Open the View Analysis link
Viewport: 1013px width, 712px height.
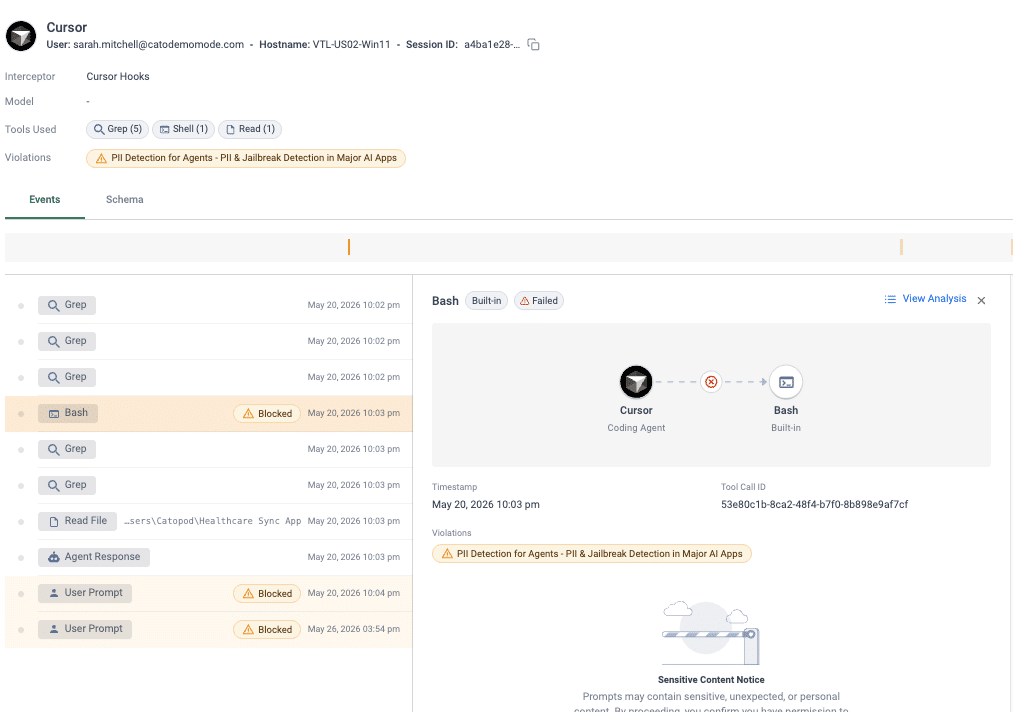tap(934, 298)
